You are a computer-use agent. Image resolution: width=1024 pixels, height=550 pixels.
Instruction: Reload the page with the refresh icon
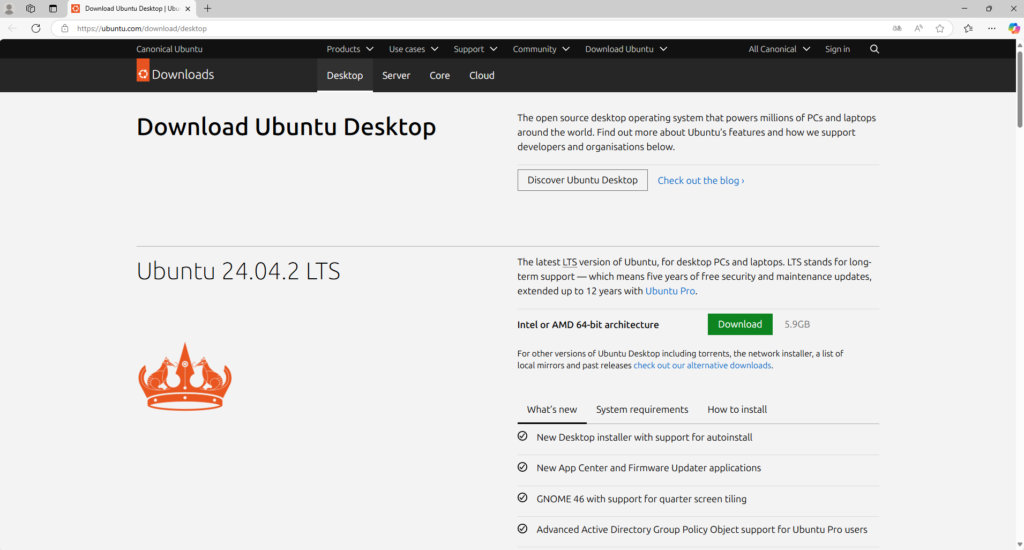coord(36,28)
